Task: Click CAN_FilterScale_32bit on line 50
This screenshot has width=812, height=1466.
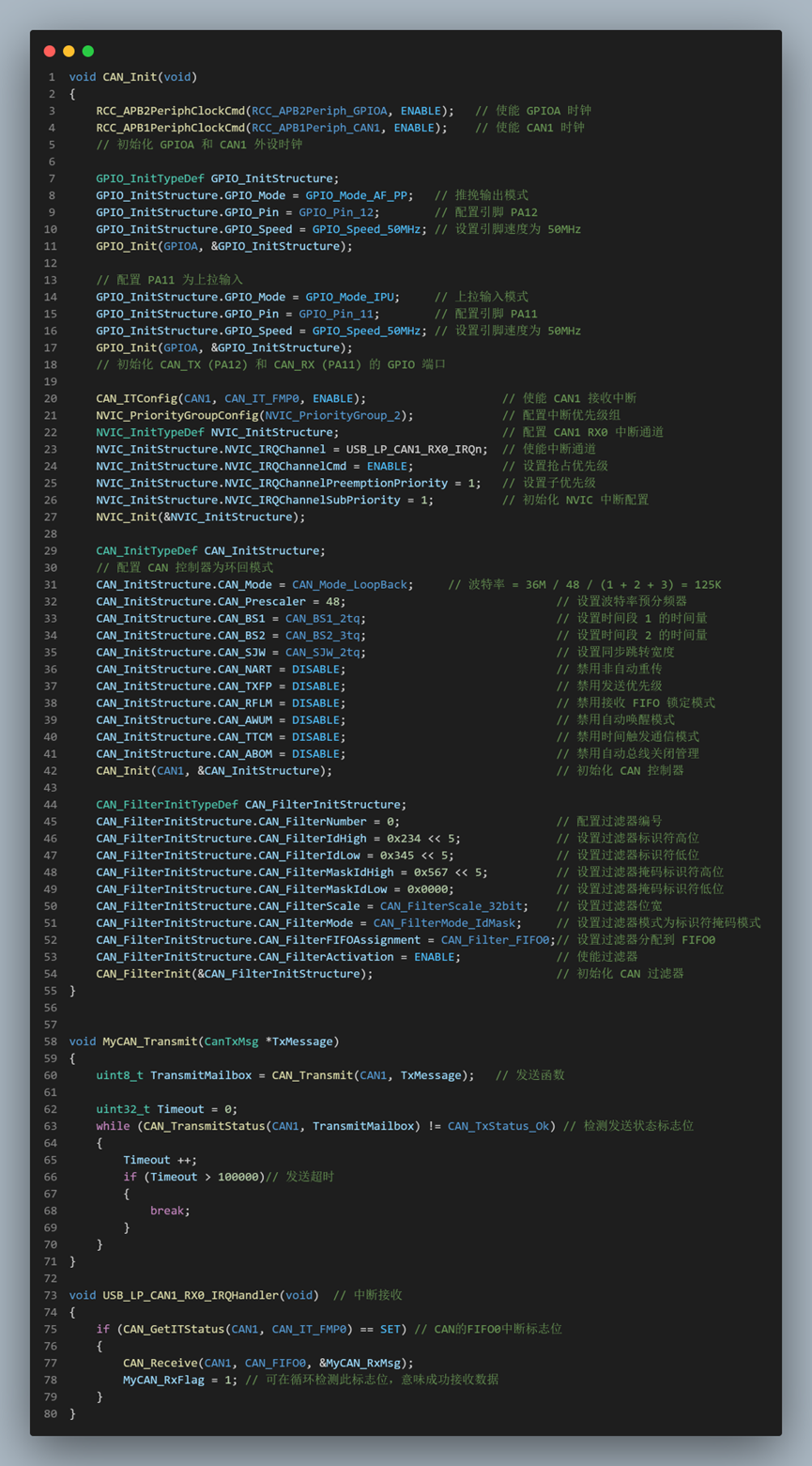Action: pyautogui.click(x=452, y=906)
